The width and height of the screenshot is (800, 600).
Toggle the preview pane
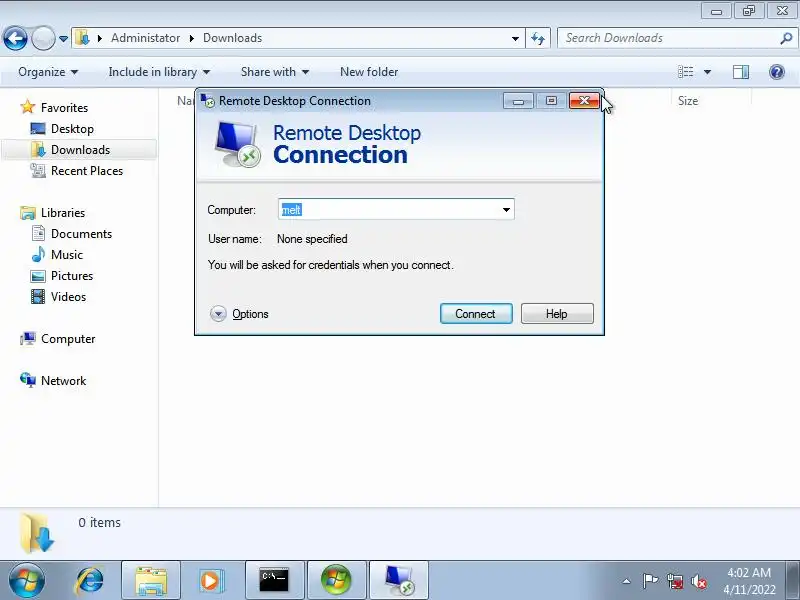point(741,72)
